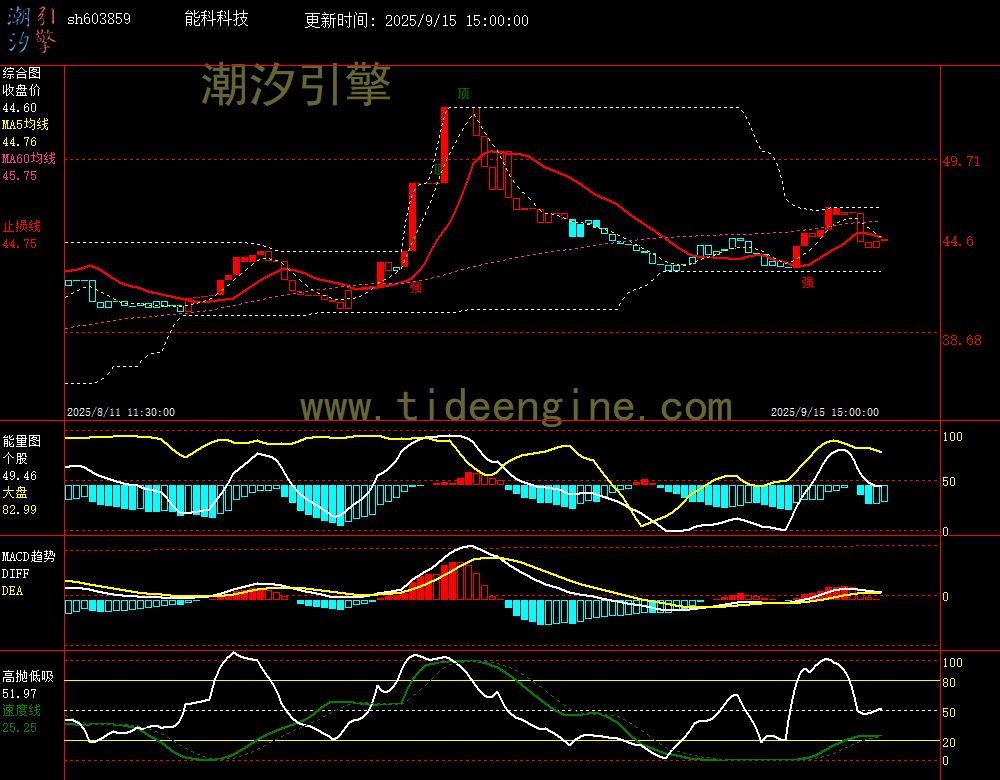
Task: Select the 高抛低吸 panel label
Action: click(x=29, y=677)
